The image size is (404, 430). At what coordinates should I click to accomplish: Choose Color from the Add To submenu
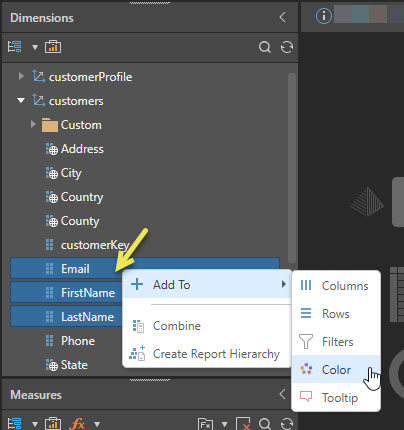point(336,369)
